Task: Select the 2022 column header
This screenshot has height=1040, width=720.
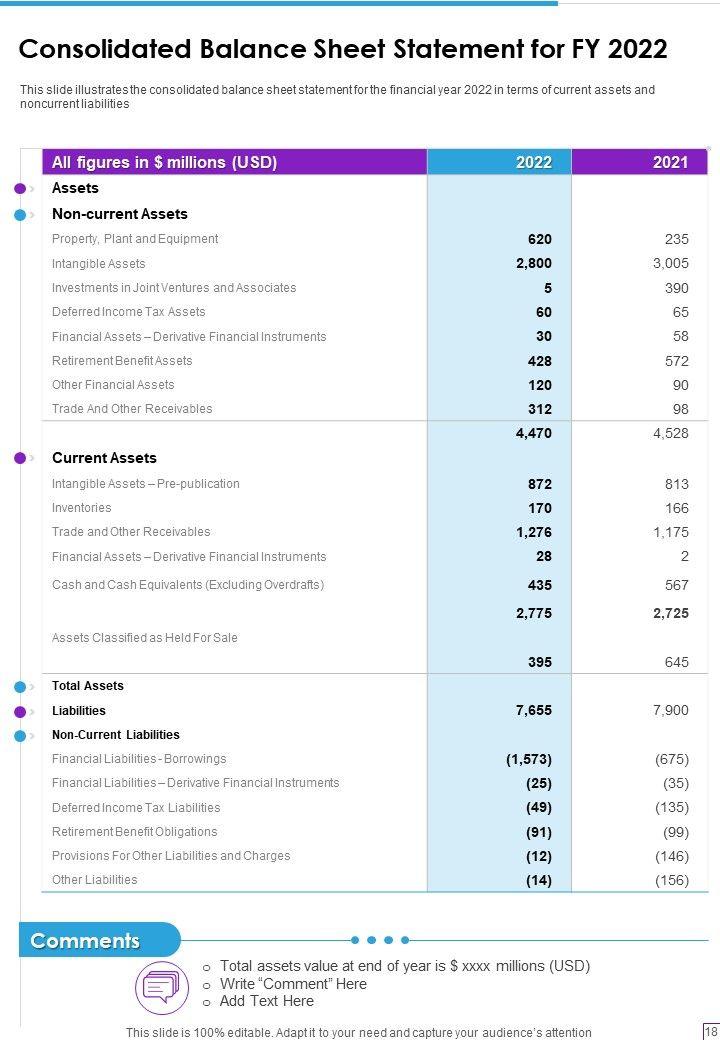Action: [x=534, y=162]
